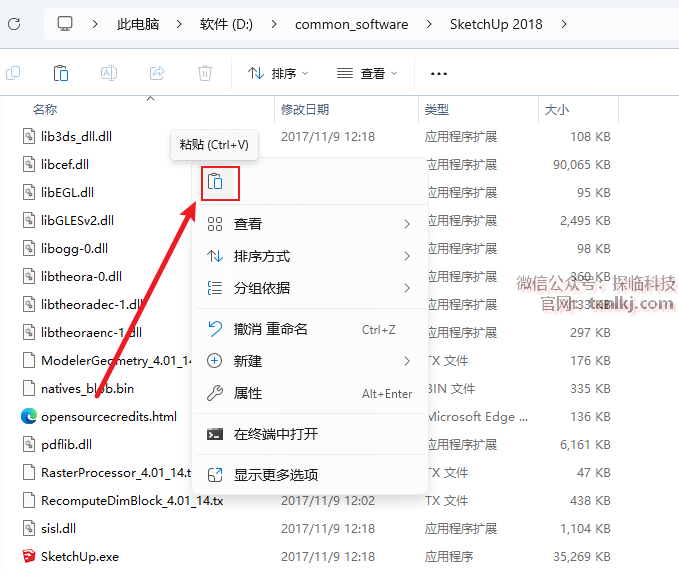Go to 此电脑 in breadcrumb

[138, 24]
